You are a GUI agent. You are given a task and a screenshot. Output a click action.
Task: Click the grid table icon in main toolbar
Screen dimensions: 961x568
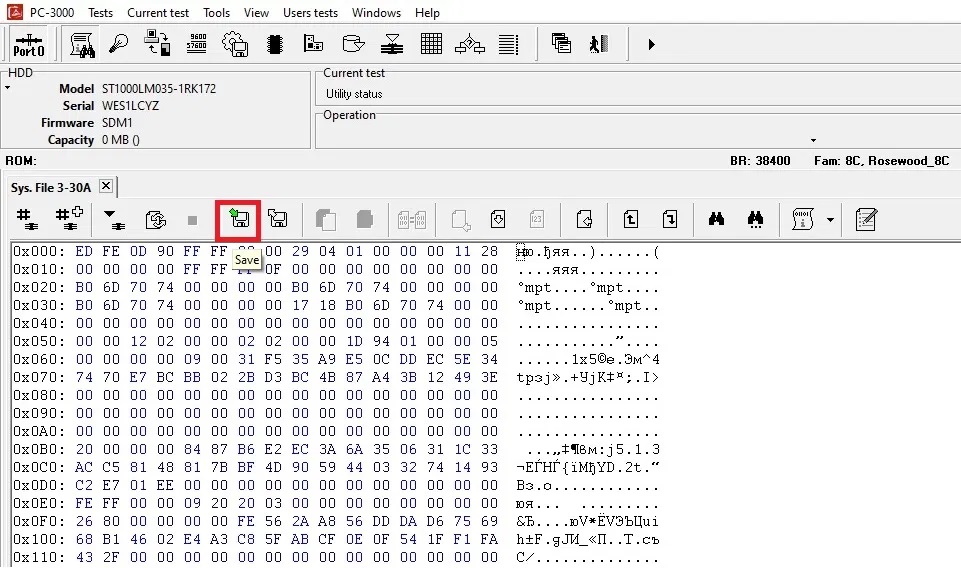(431, 44)
